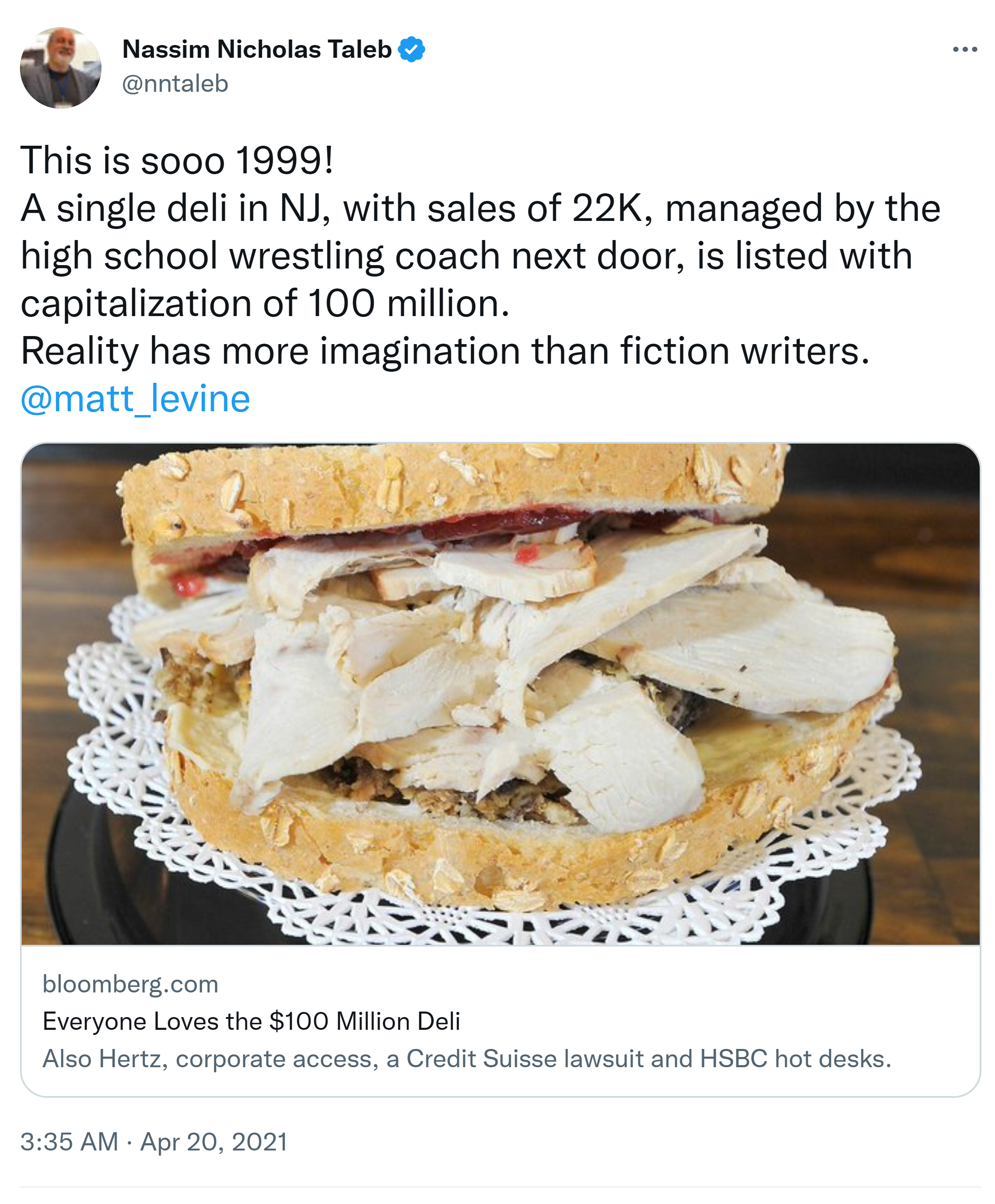995x1204 pixels.
Task: Click the 3:35 AM timestamp
Action: coord(69,1142)
